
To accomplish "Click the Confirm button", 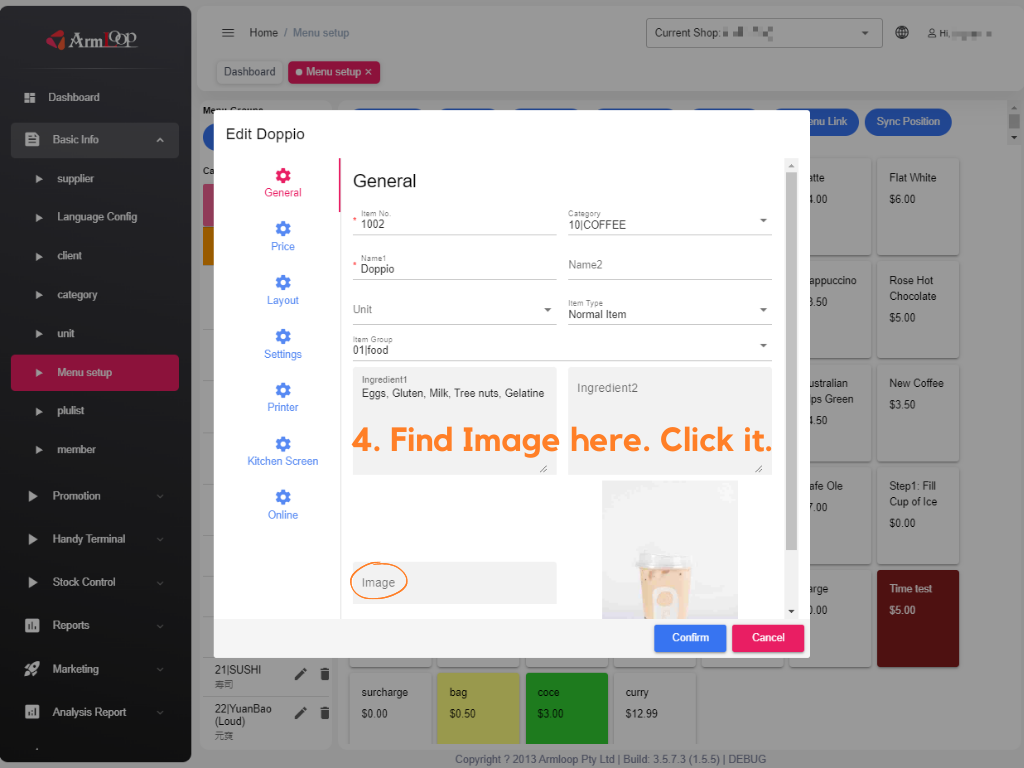I will [690, 638].
